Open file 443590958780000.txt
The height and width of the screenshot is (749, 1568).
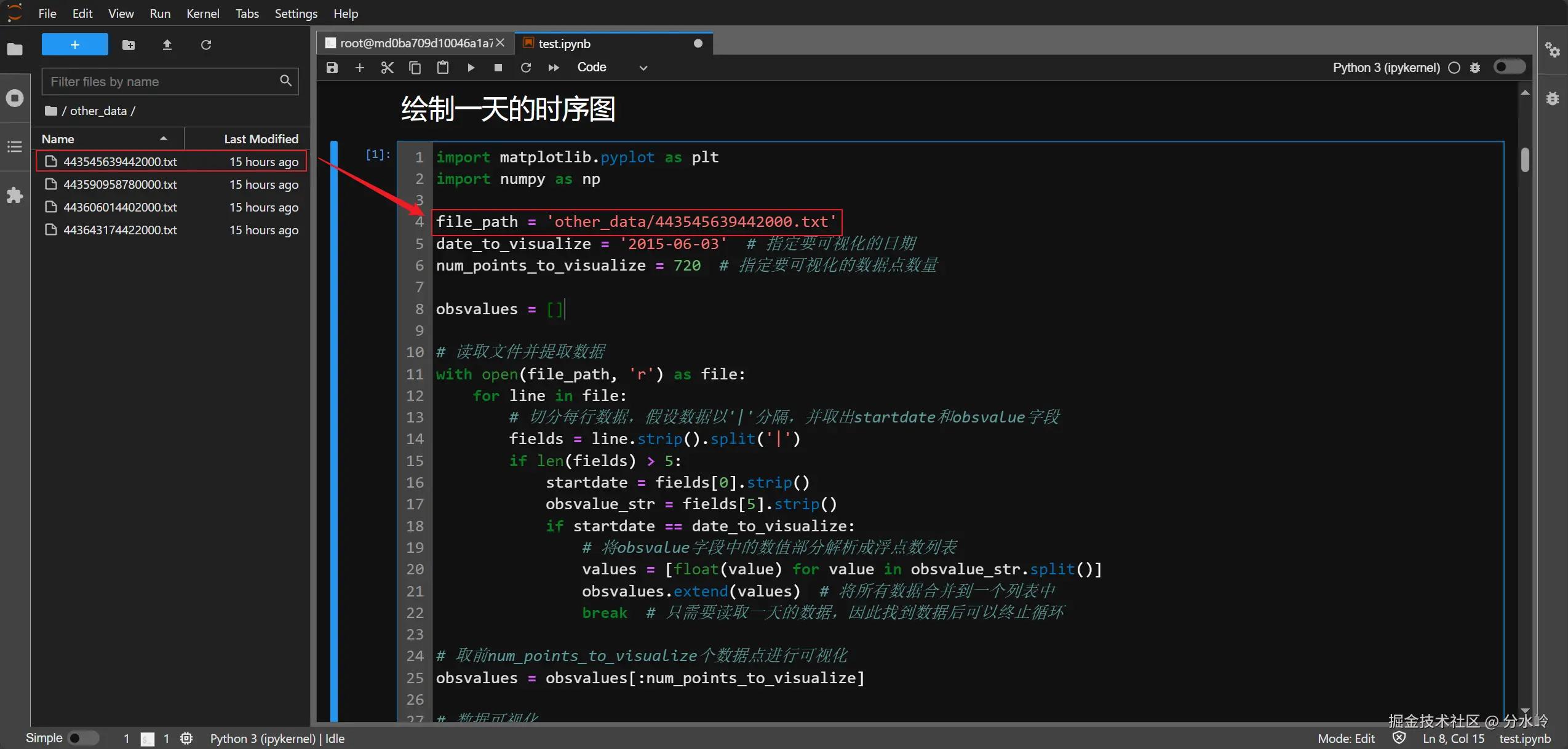point(120,184)
